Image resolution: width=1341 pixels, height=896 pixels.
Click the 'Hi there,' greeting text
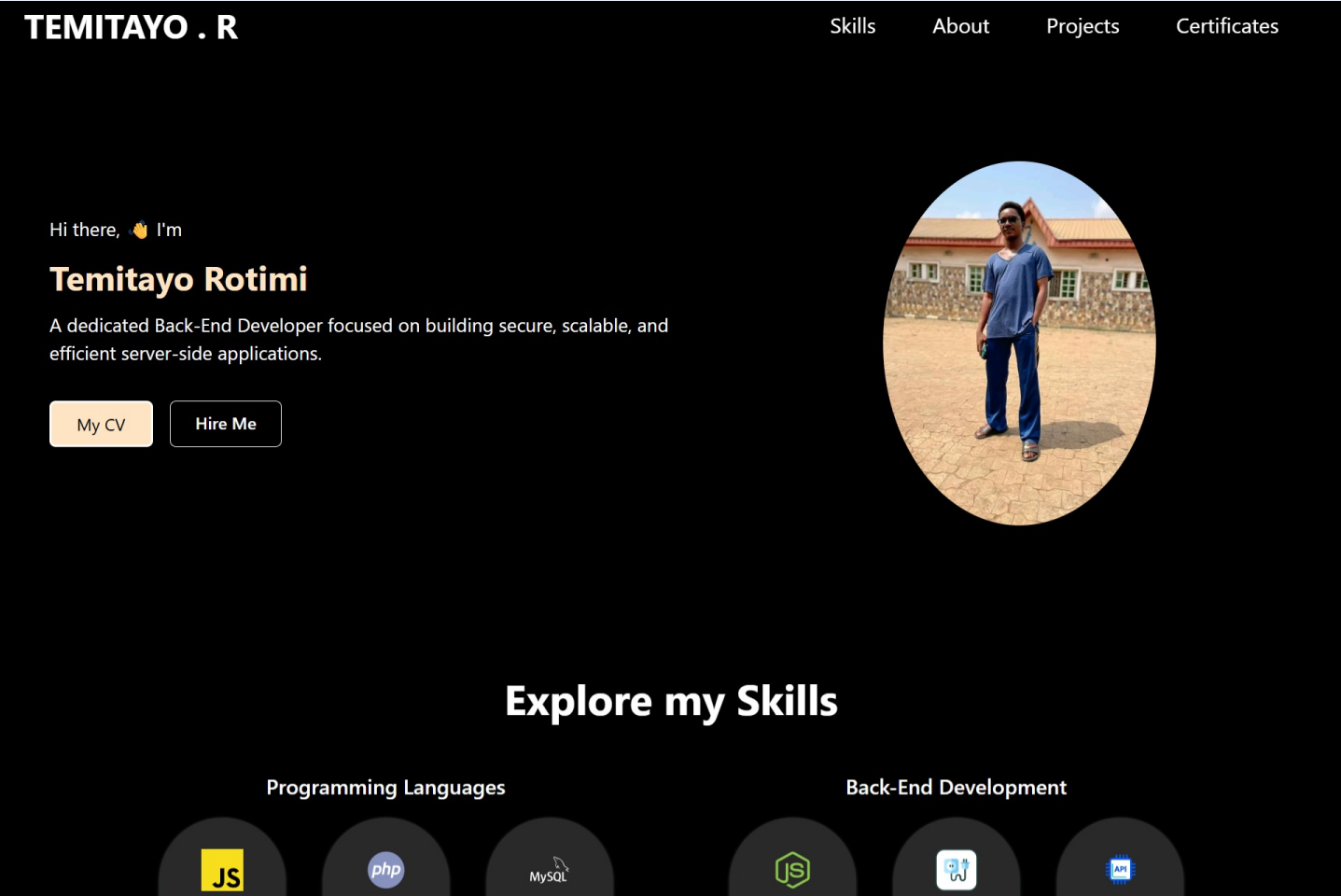[85, 230]
